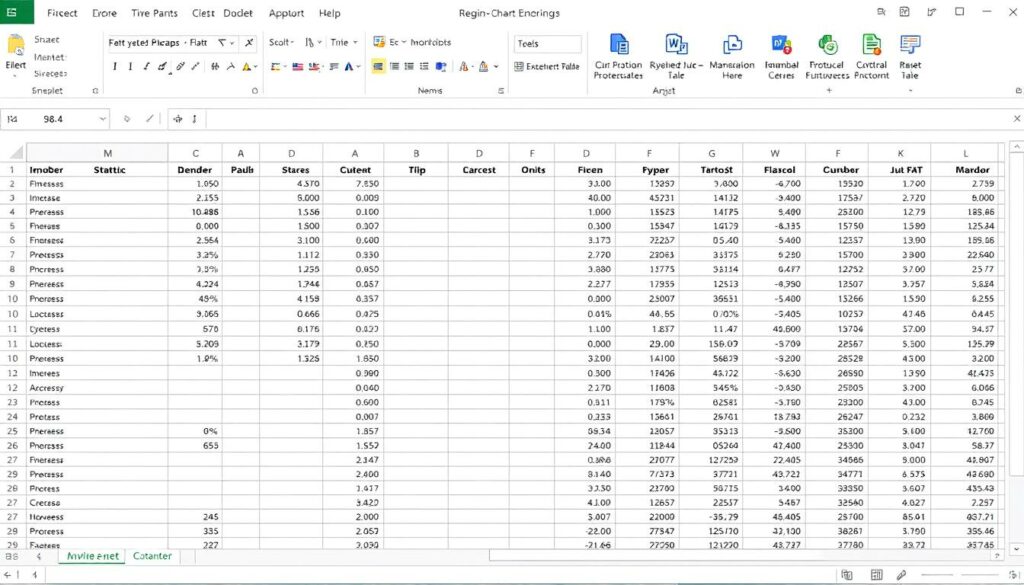
Task: Click the Frotucal Futtweces green icon
Action: (x=827, y=44)
